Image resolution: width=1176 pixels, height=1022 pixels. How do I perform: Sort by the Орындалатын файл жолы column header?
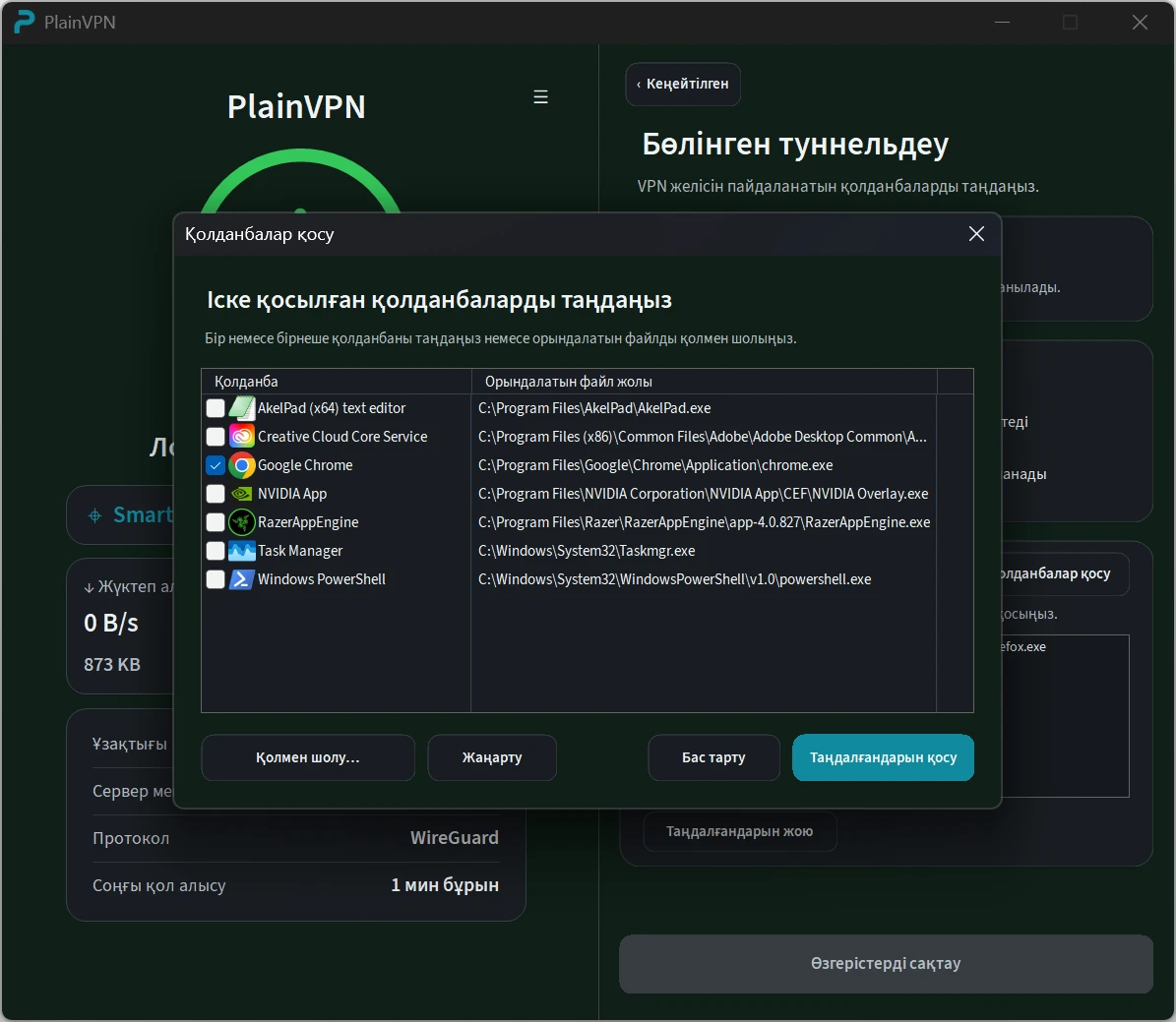coord(705,382)
